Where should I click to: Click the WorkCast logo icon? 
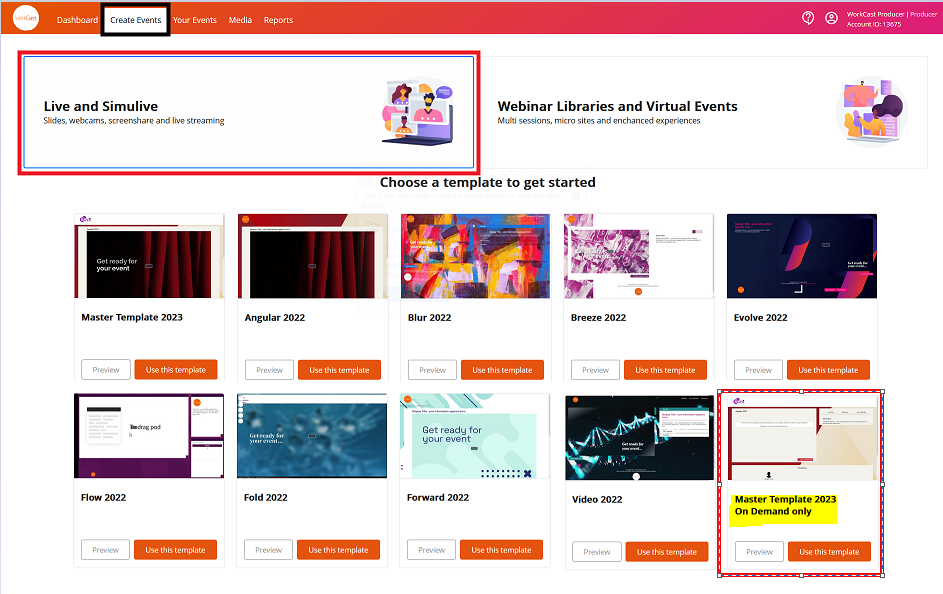click(x=26, y=18)
